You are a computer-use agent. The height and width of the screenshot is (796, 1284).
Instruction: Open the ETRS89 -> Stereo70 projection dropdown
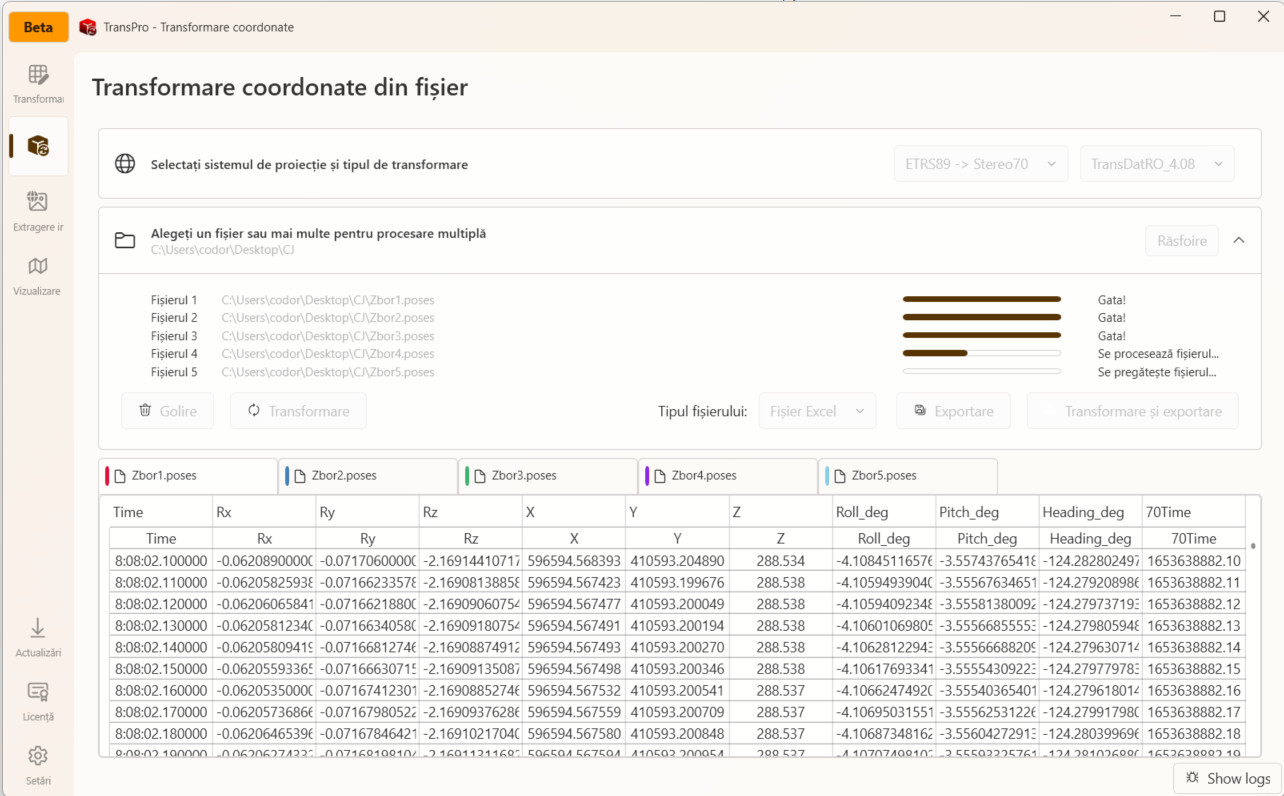[980, 163]
